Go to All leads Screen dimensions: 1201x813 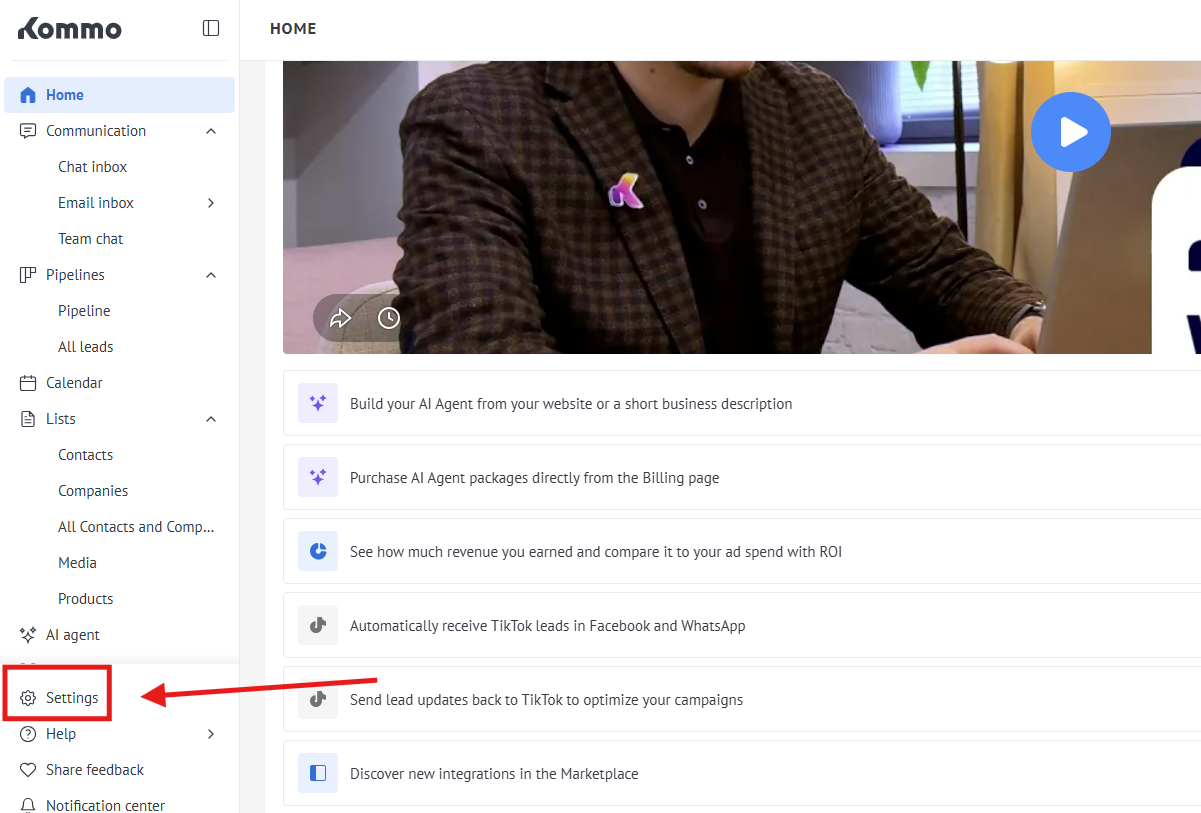(86, 347)
